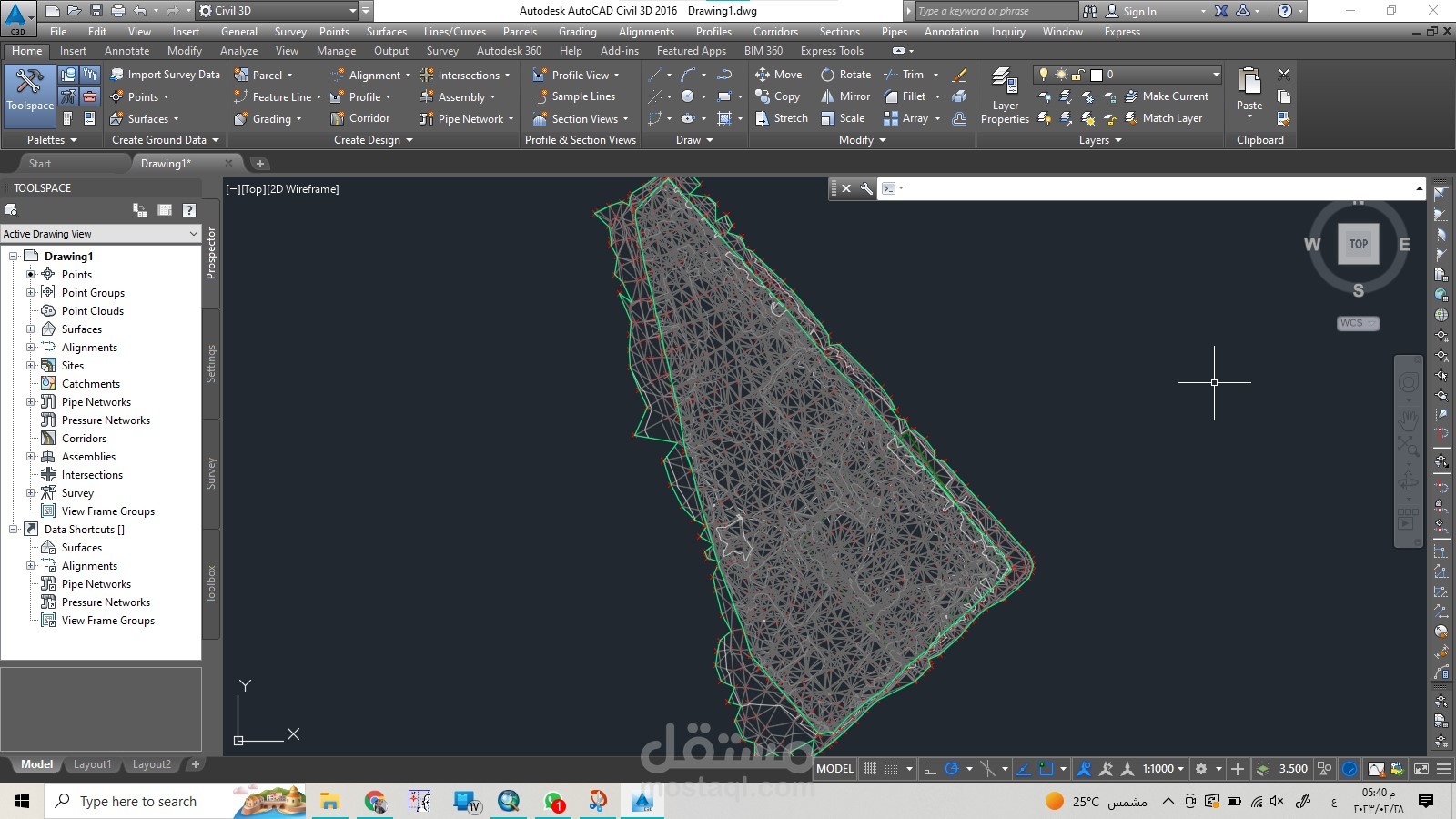1456x819 pixels.
Task: Go to the Start file tab
Action: point(39,164)
